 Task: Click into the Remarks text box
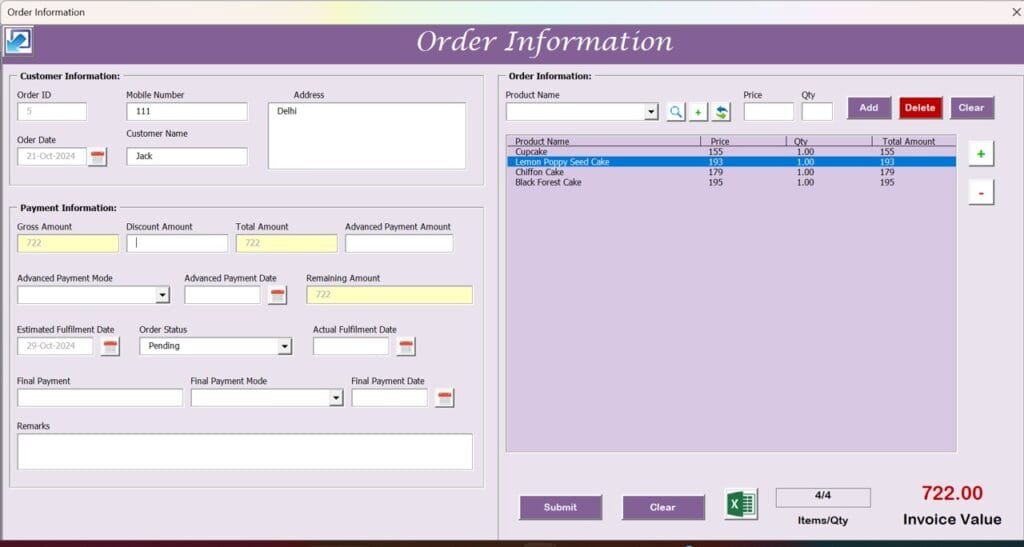click(x=244, y=451)
